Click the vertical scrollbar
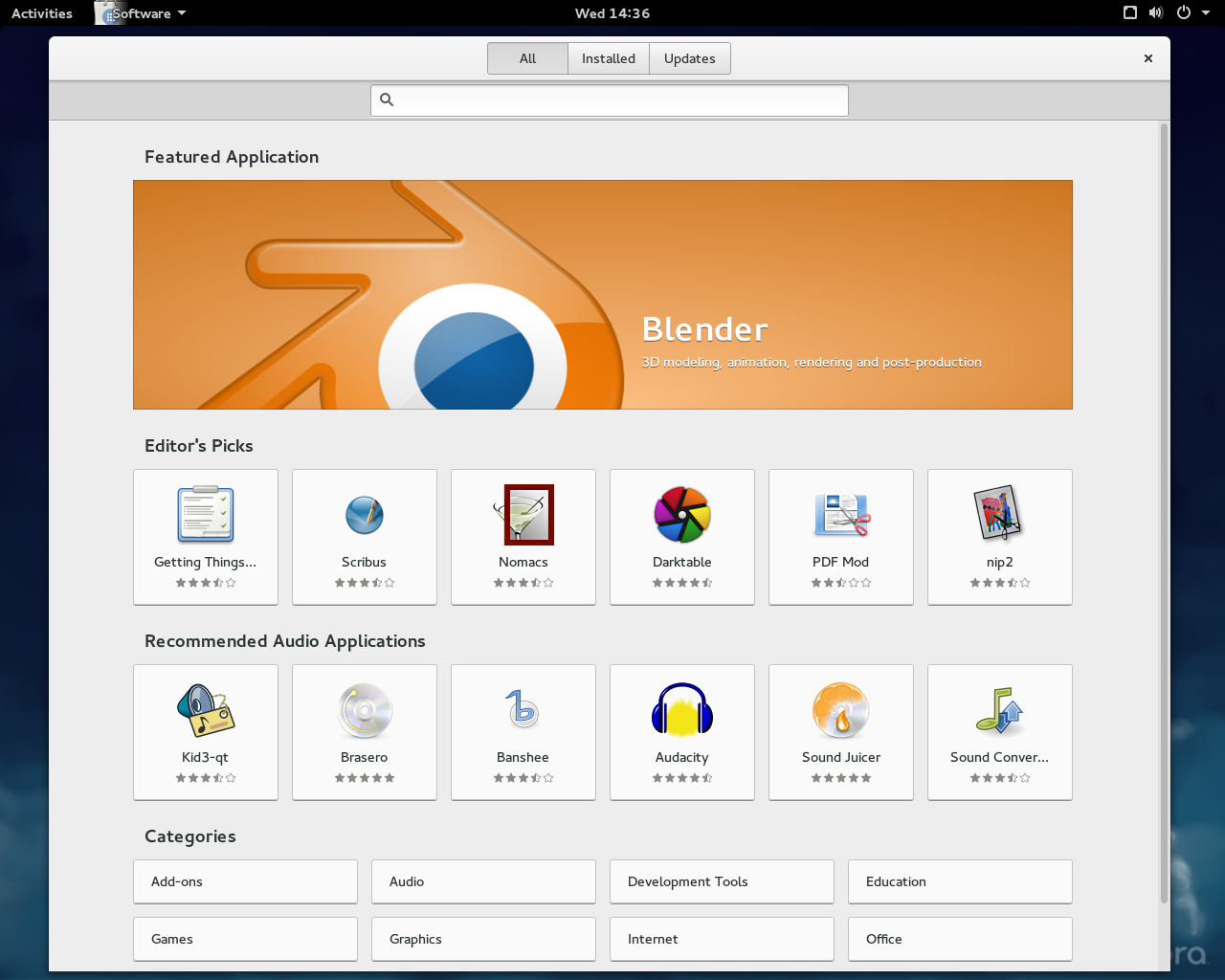This screenshot has height=980, width=1225. [1164, 512]
